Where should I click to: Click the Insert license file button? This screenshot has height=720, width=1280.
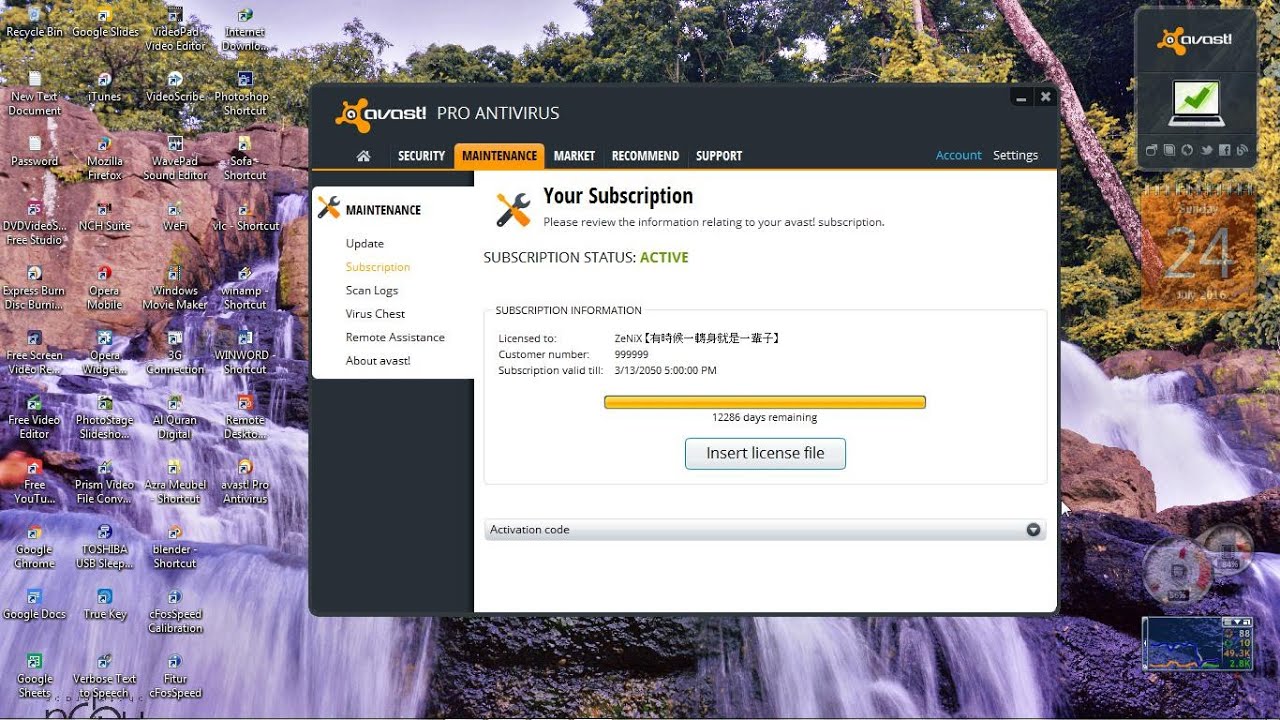coord(765,453)
